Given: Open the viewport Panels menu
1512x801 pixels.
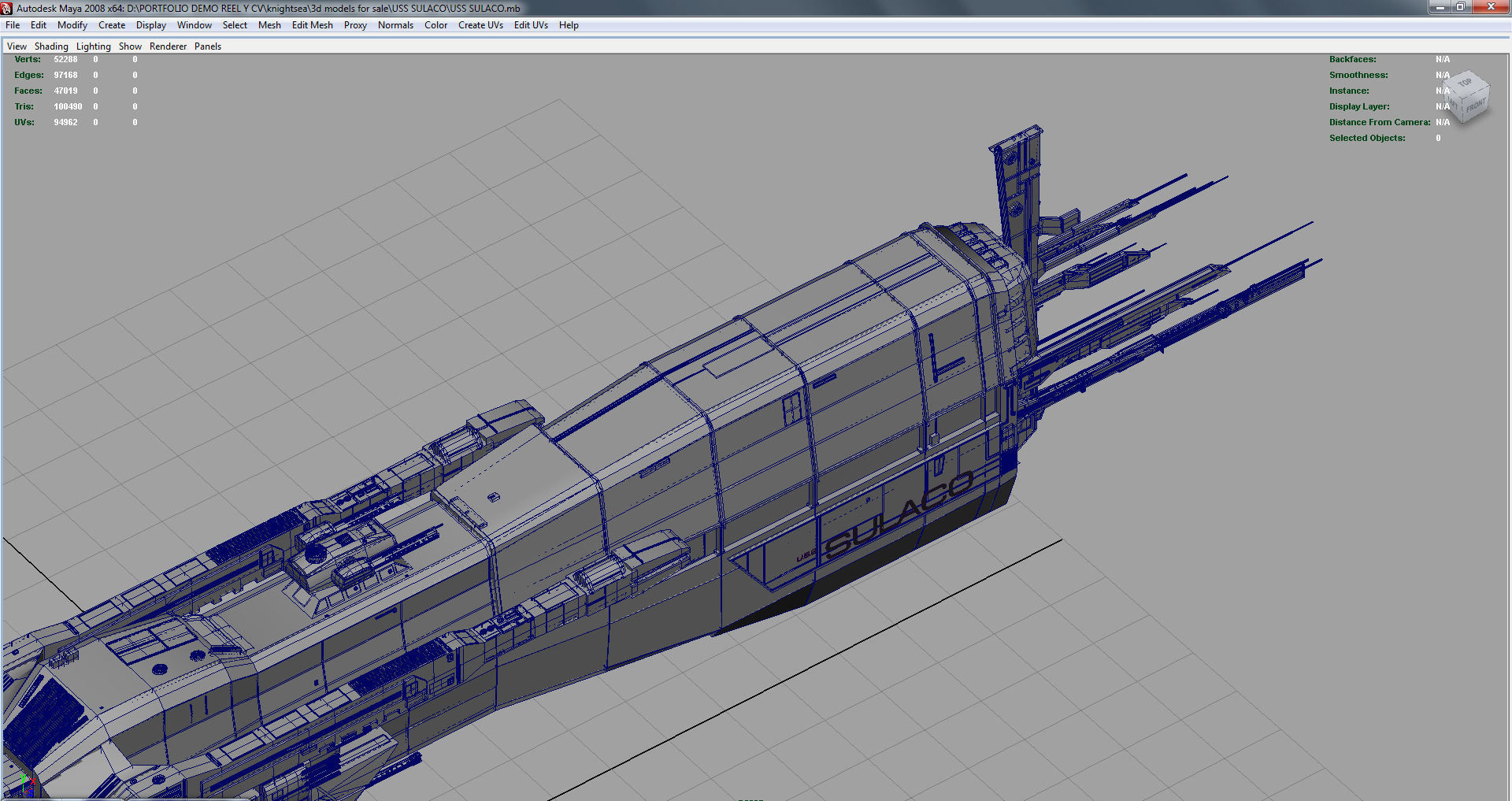Looking at the screenshot, I should 208,46.
